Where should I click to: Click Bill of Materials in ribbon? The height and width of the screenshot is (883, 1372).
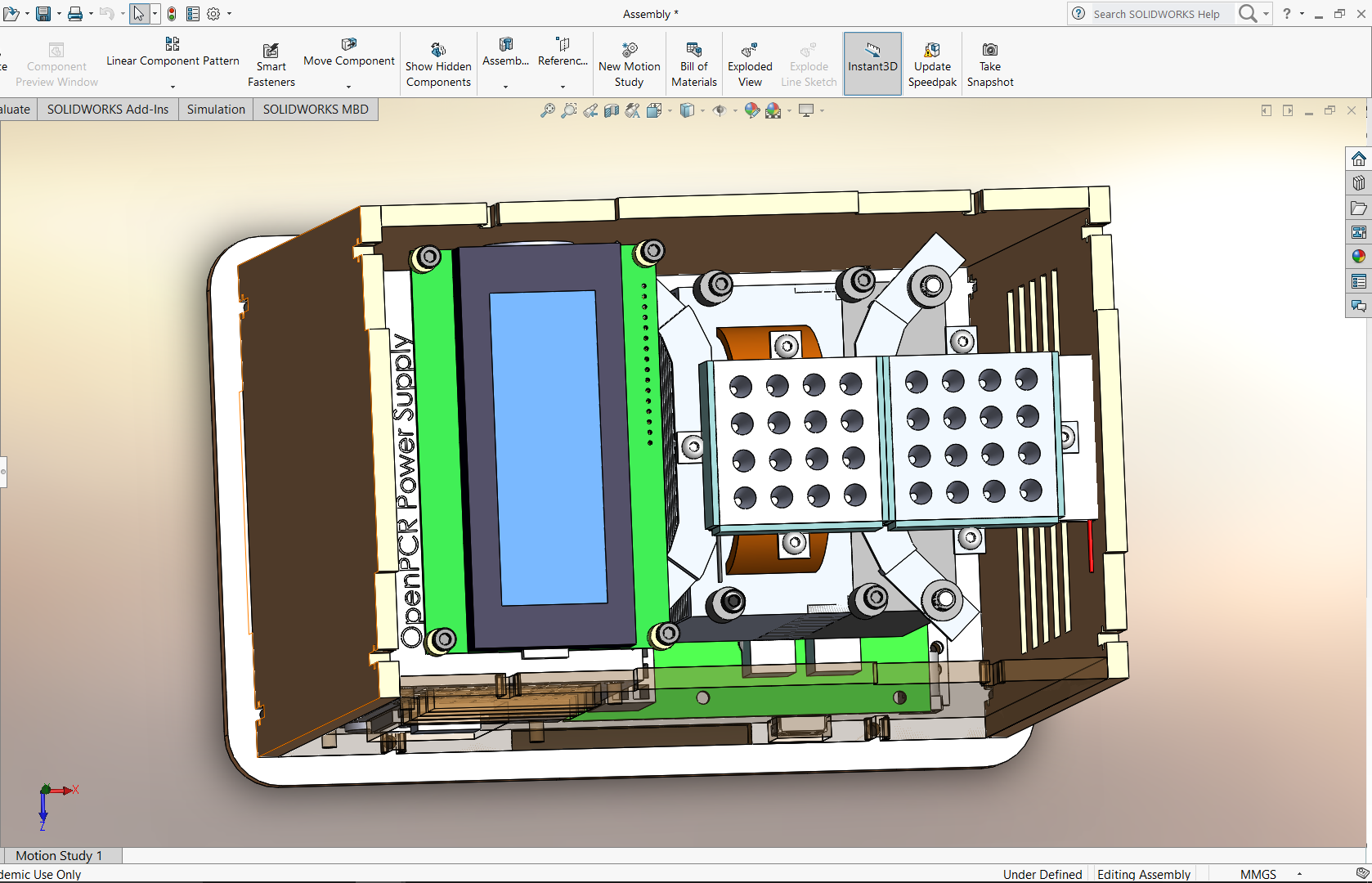tap(693, 65)
